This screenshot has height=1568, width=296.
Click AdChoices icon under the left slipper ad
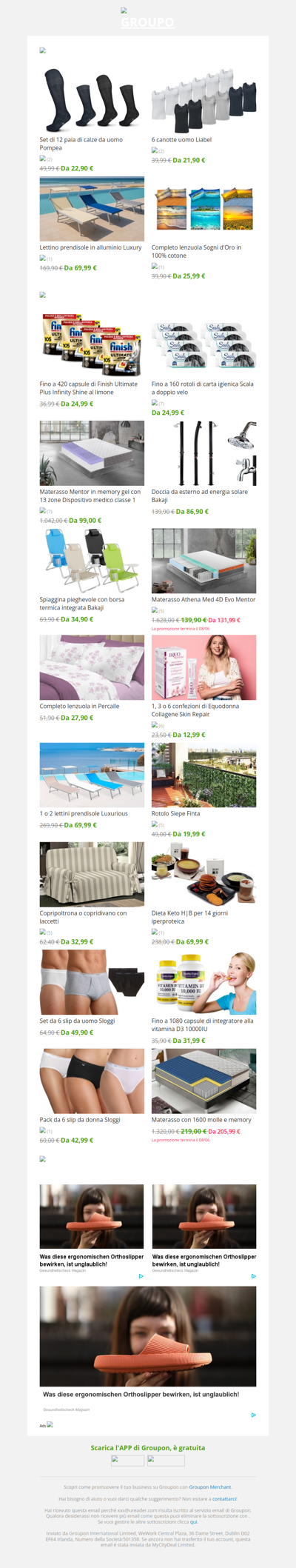pos(141,1276)
